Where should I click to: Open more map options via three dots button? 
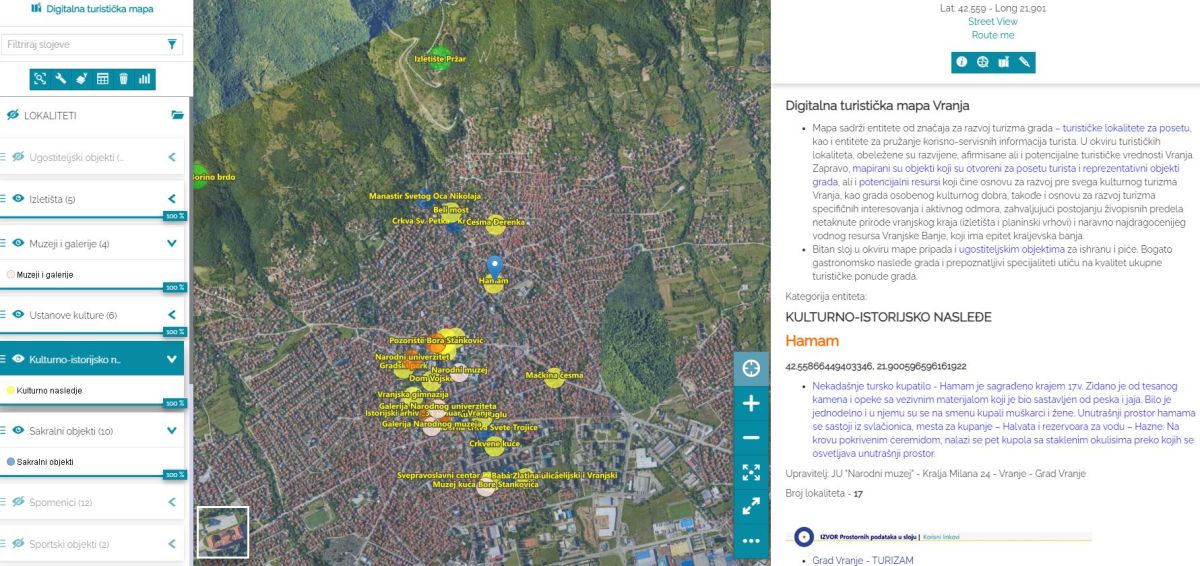[x=751, y=541]
